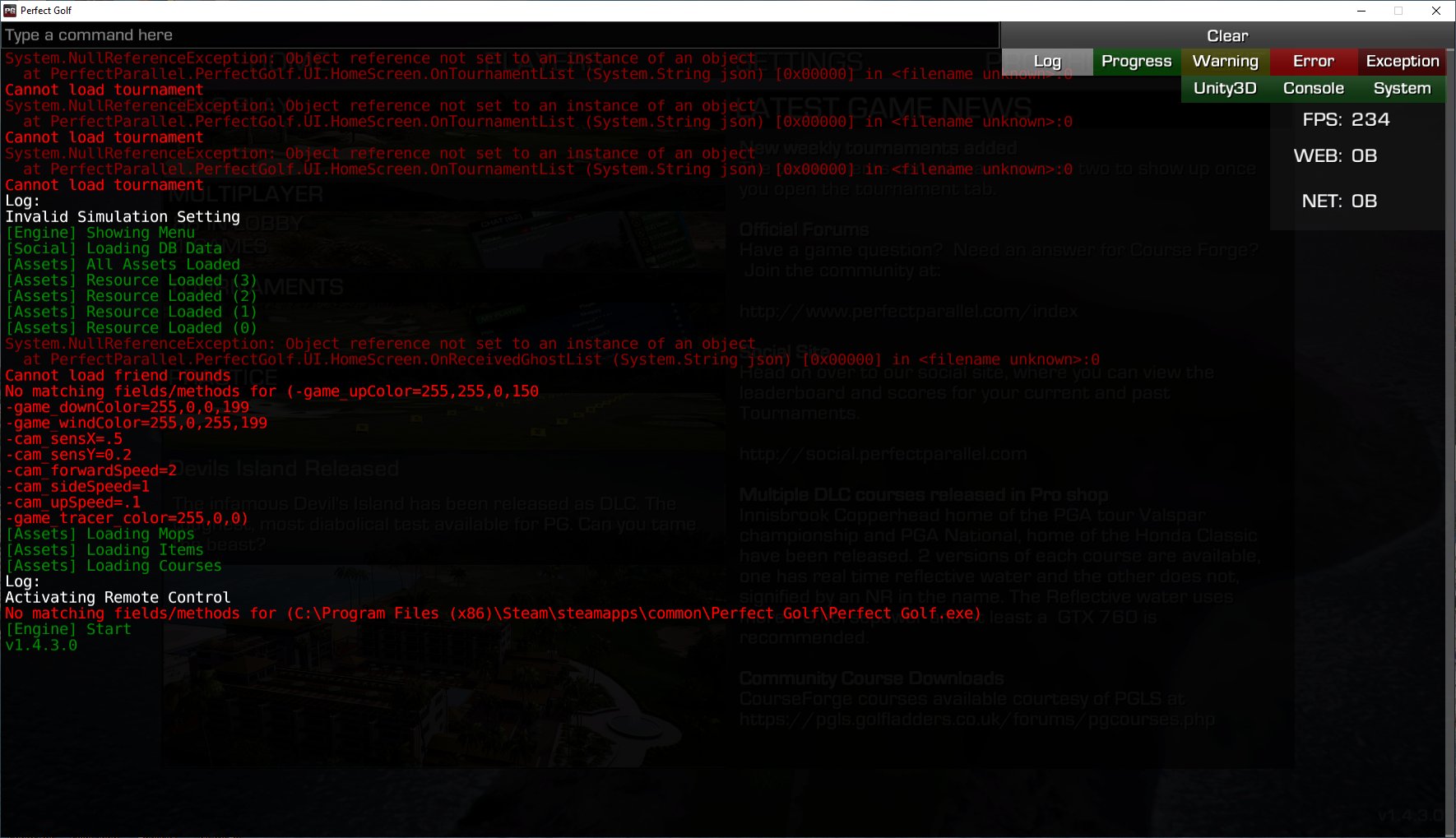Select the 'Activating Remote Control' line
The image size is (1456, 838).
coord(118,598)
